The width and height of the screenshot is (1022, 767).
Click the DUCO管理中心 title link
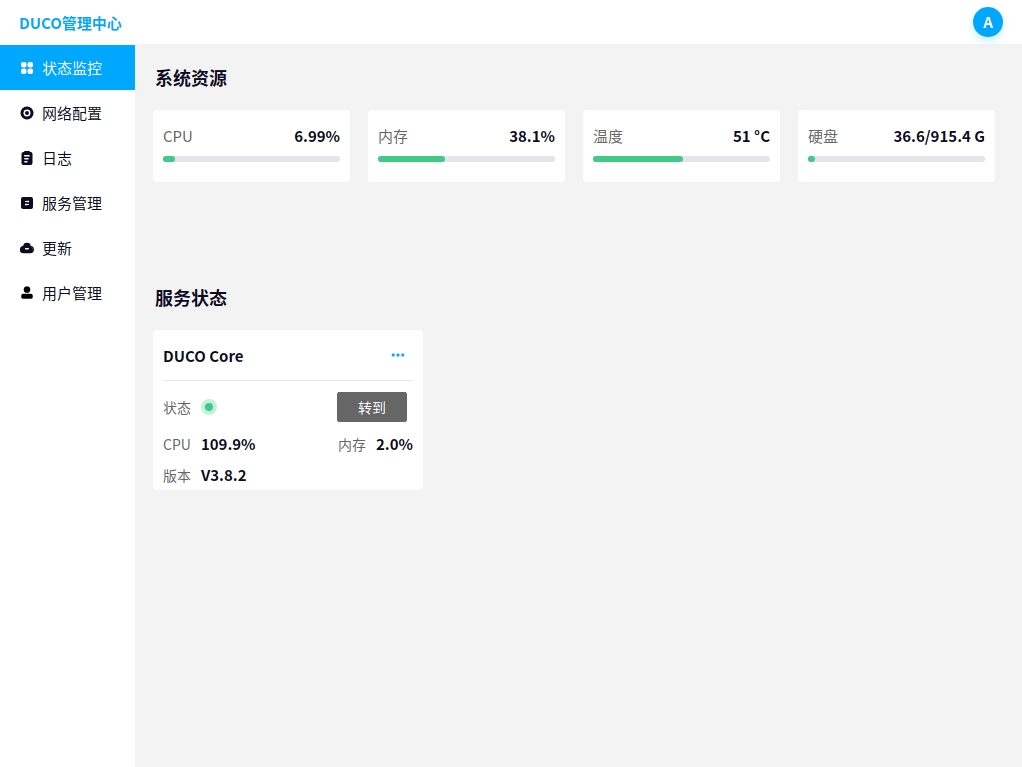click(x=70, y=23)
